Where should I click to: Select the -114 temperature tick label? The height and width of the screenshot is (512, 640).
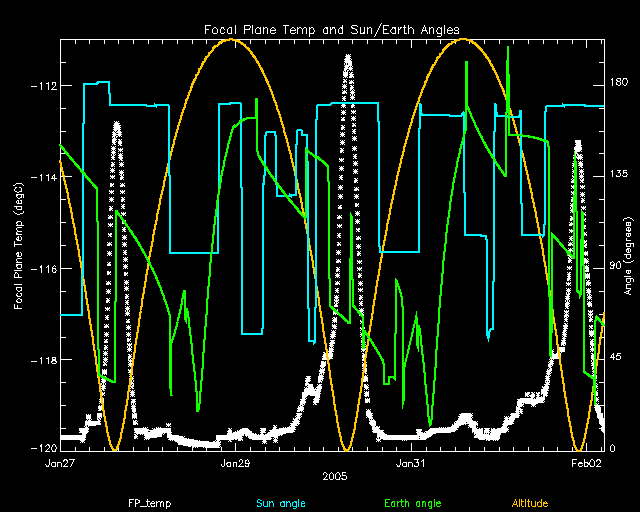pyautogui.click(x=43, y=177)
